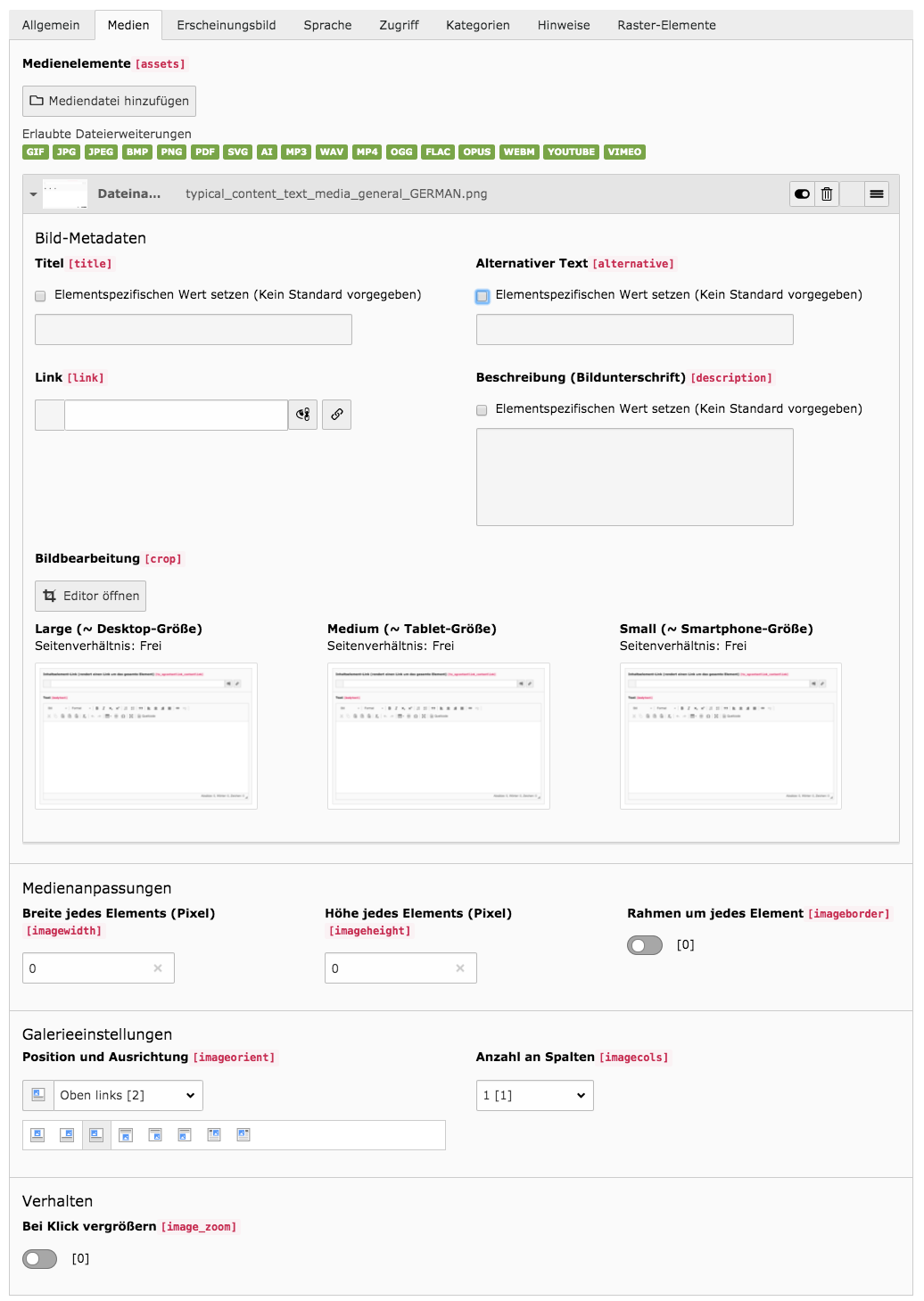Open the crop editor via Editor öffnen
Screen dimensions: 924x1301
click(90, 596)
